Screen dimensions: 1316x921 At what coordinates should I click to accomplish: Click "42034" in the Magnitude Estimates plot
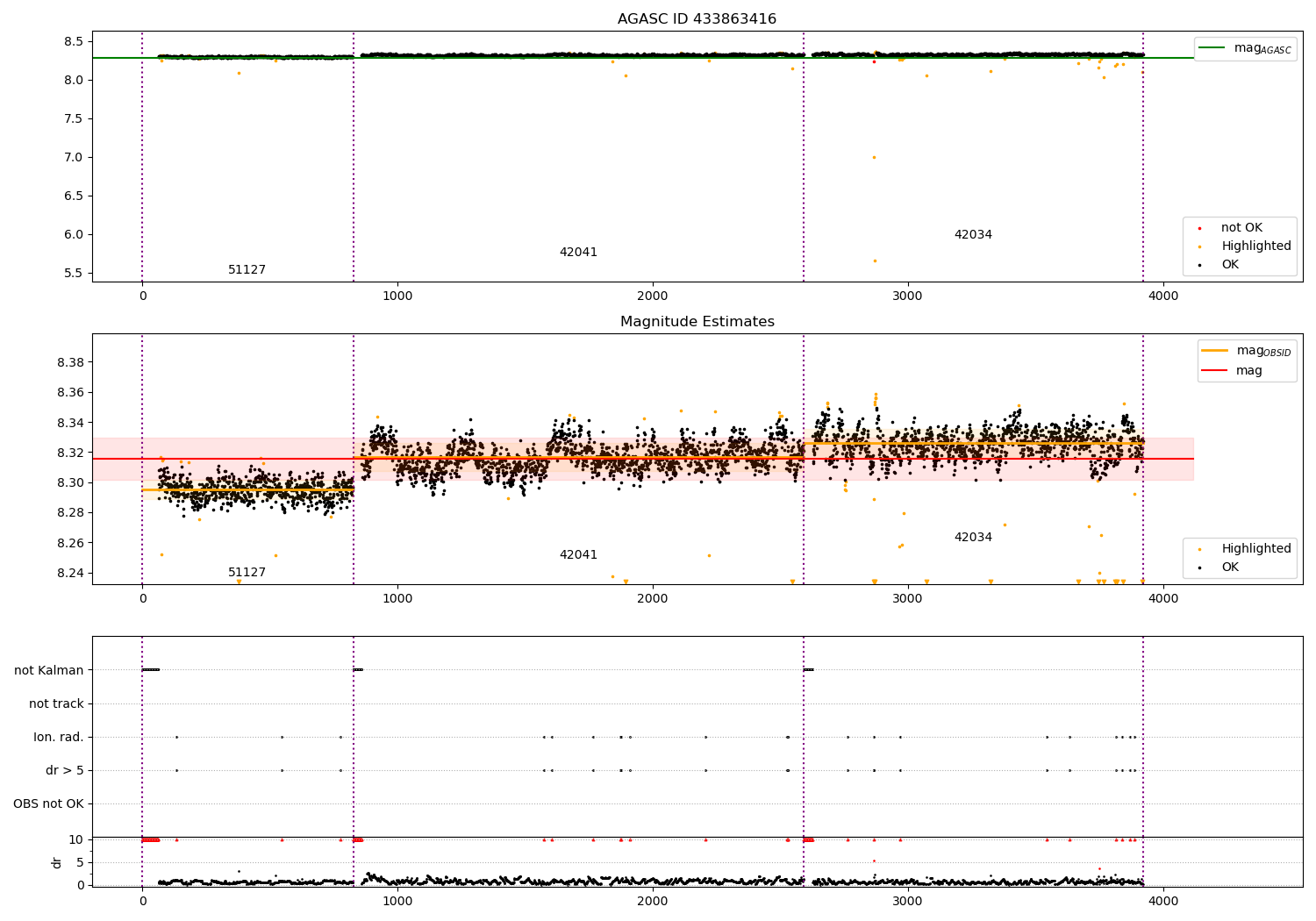pos(973,538)
